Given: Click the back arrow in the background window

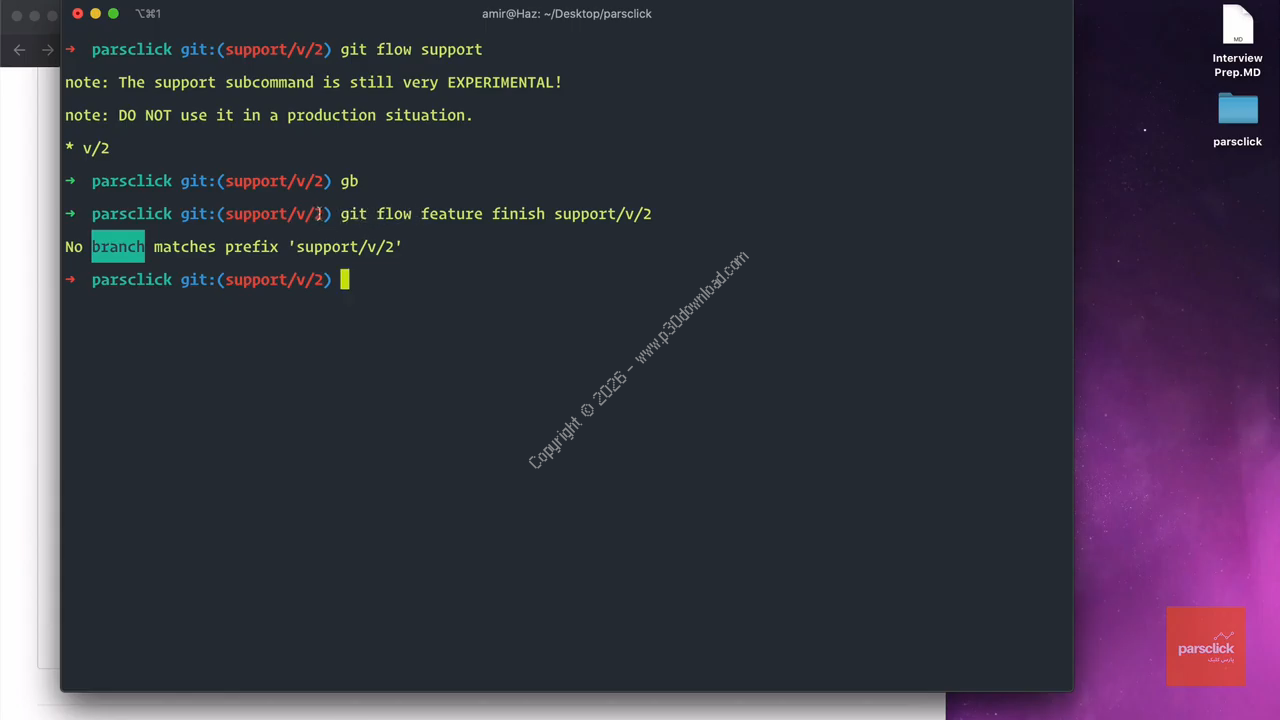Looking at the screenshot, I should point(20,49).
